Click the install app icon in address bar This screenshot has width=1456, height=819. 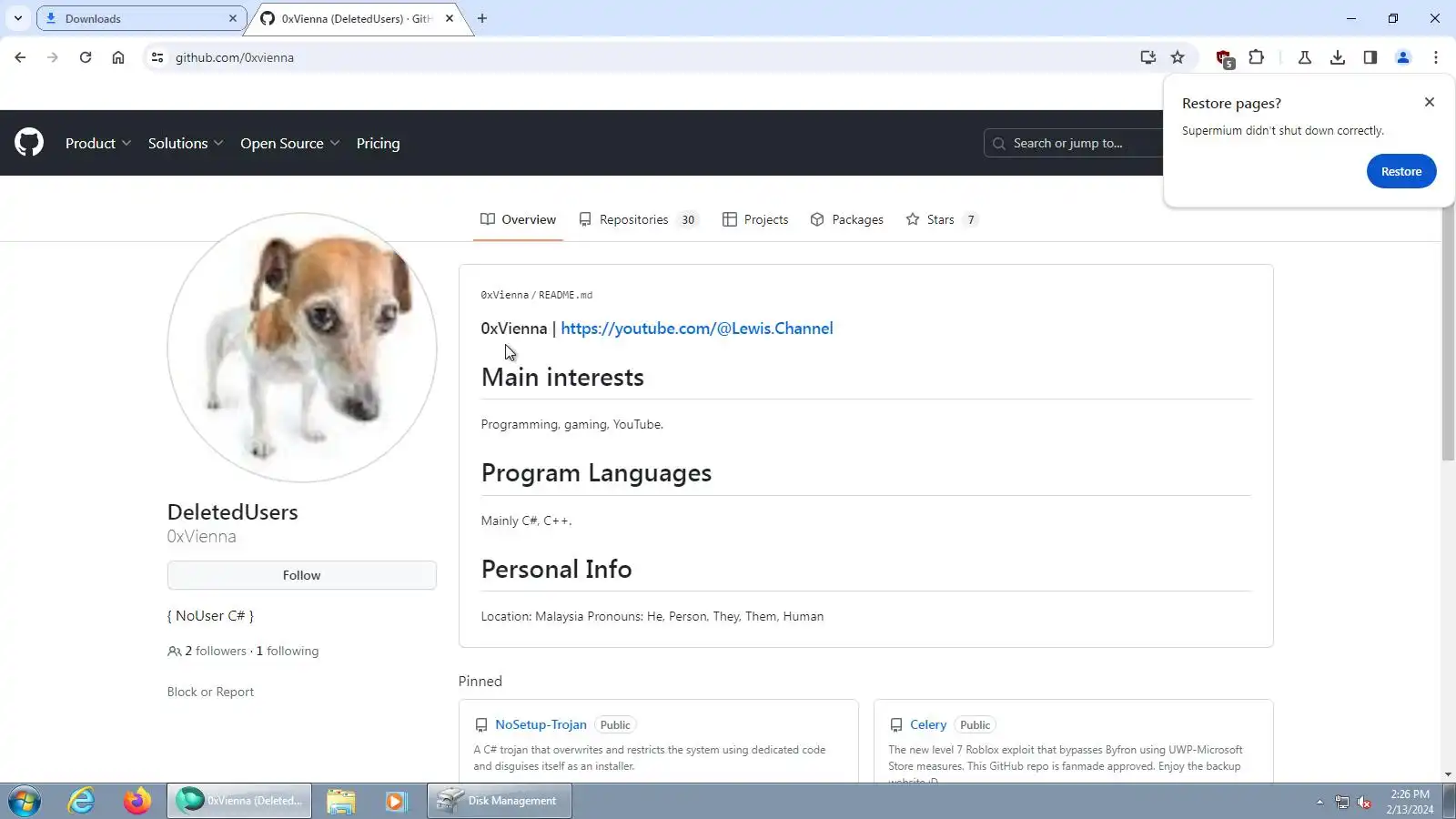click(1148, 57)
